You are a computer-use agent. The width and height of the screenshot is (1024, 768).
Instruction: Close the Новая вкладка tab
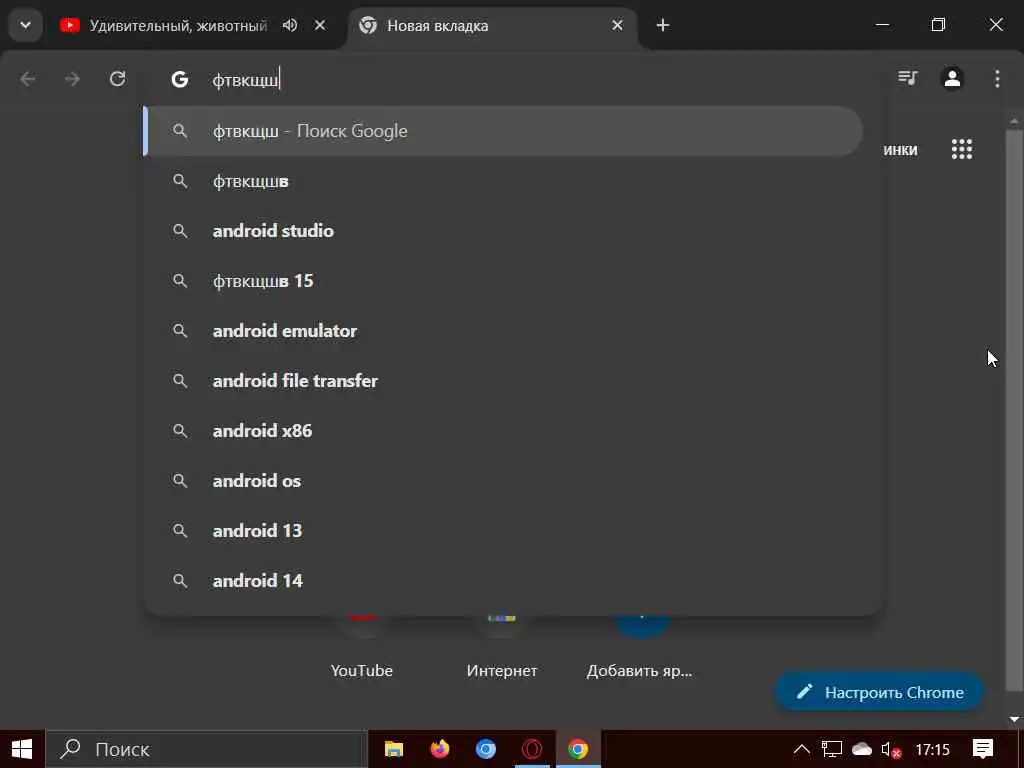coord(617,25)
